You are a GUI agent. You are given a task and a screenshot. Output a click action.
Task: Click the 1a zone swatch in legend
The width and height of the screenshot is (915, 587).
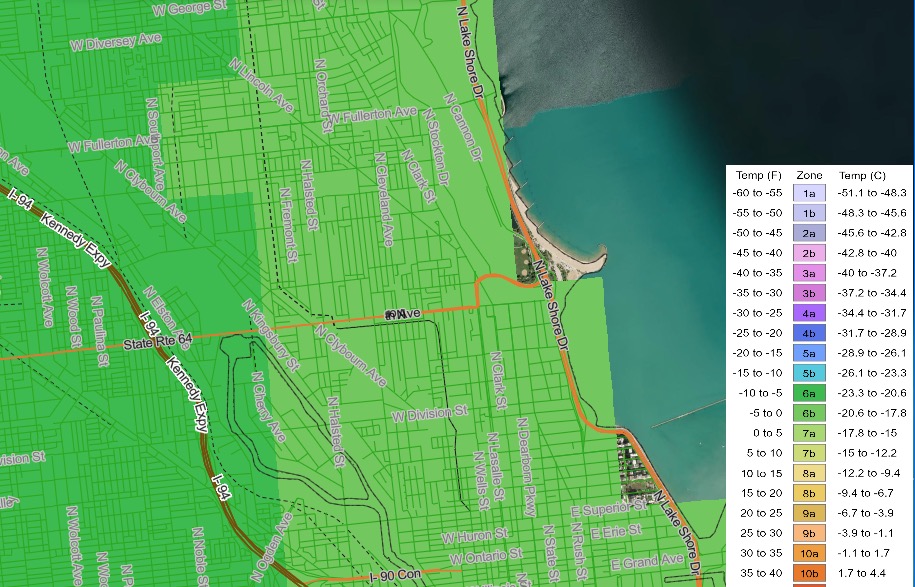click(x=809, y=193)
